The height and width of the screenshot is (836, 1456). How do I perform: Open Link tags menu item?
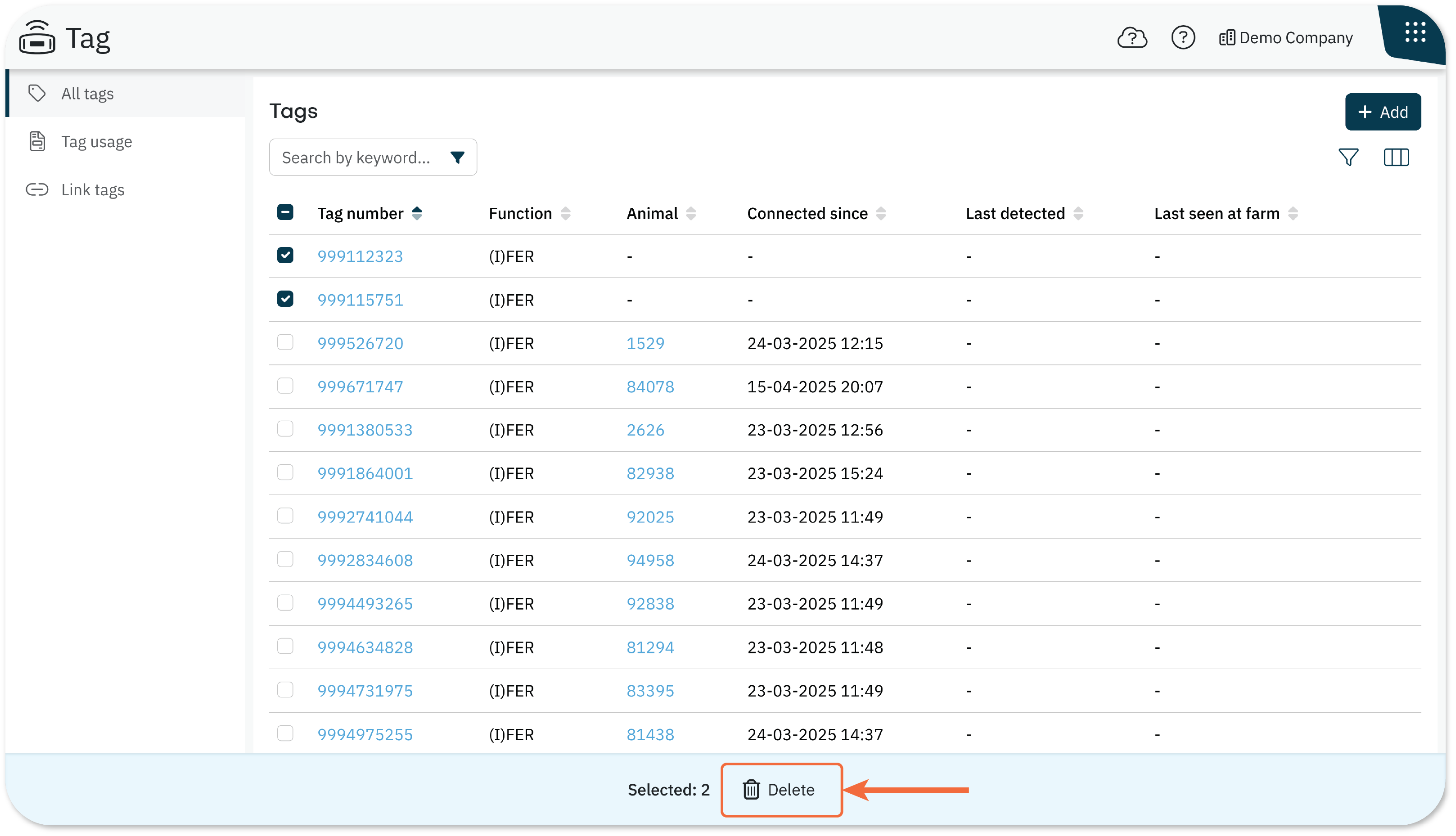(126, 190)
